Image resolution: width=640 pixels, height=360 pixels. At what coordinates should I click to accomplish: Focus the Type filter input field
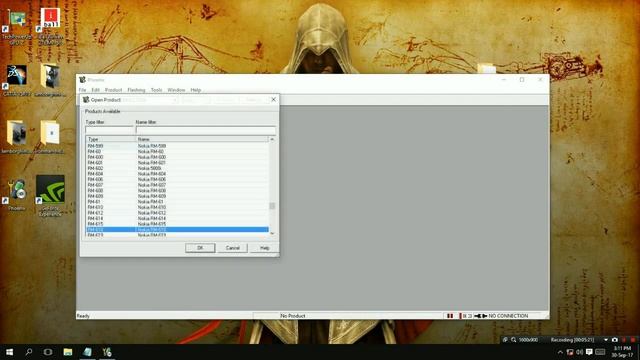click(109, 130)
